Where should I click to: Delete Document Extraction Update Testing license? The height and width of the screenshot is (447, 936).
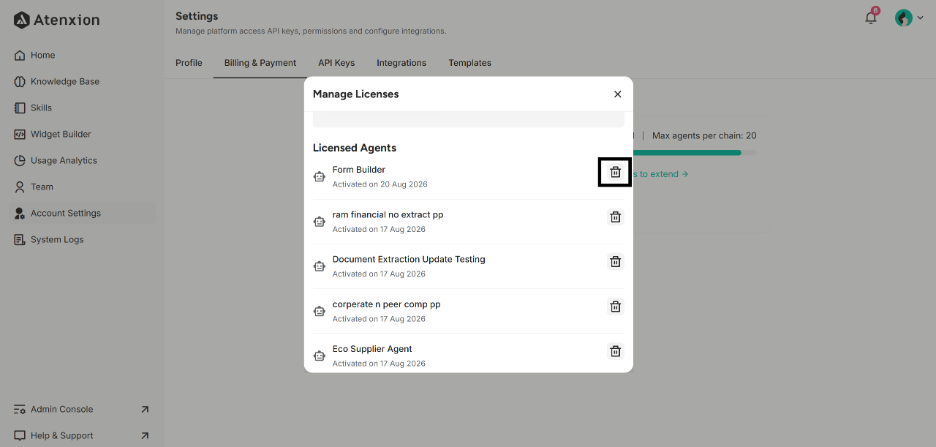[615, 261]
